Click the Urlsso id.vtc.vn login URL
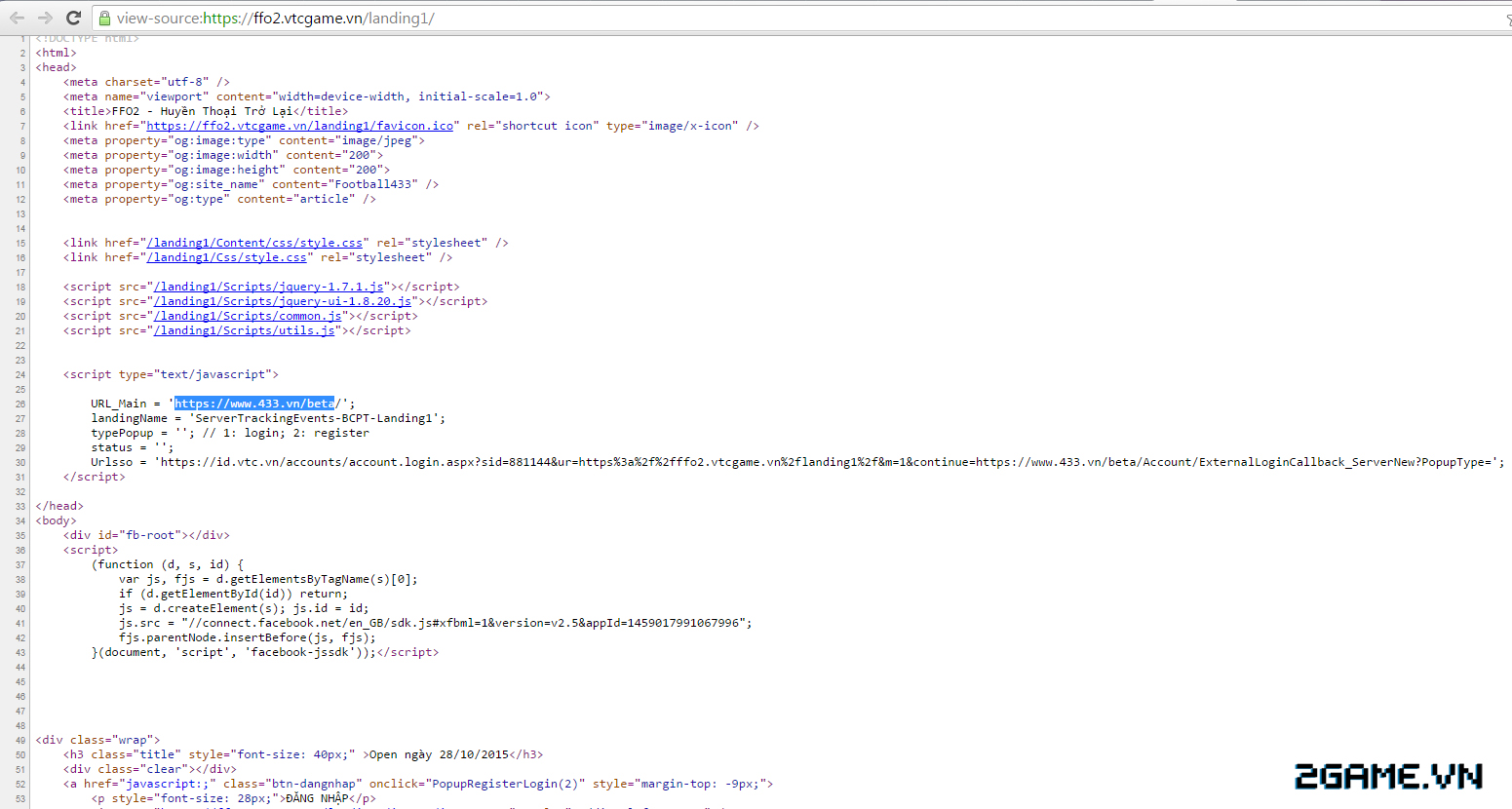Image resolution: width=1512 pixels, height=809 pixels. (828, 462)
